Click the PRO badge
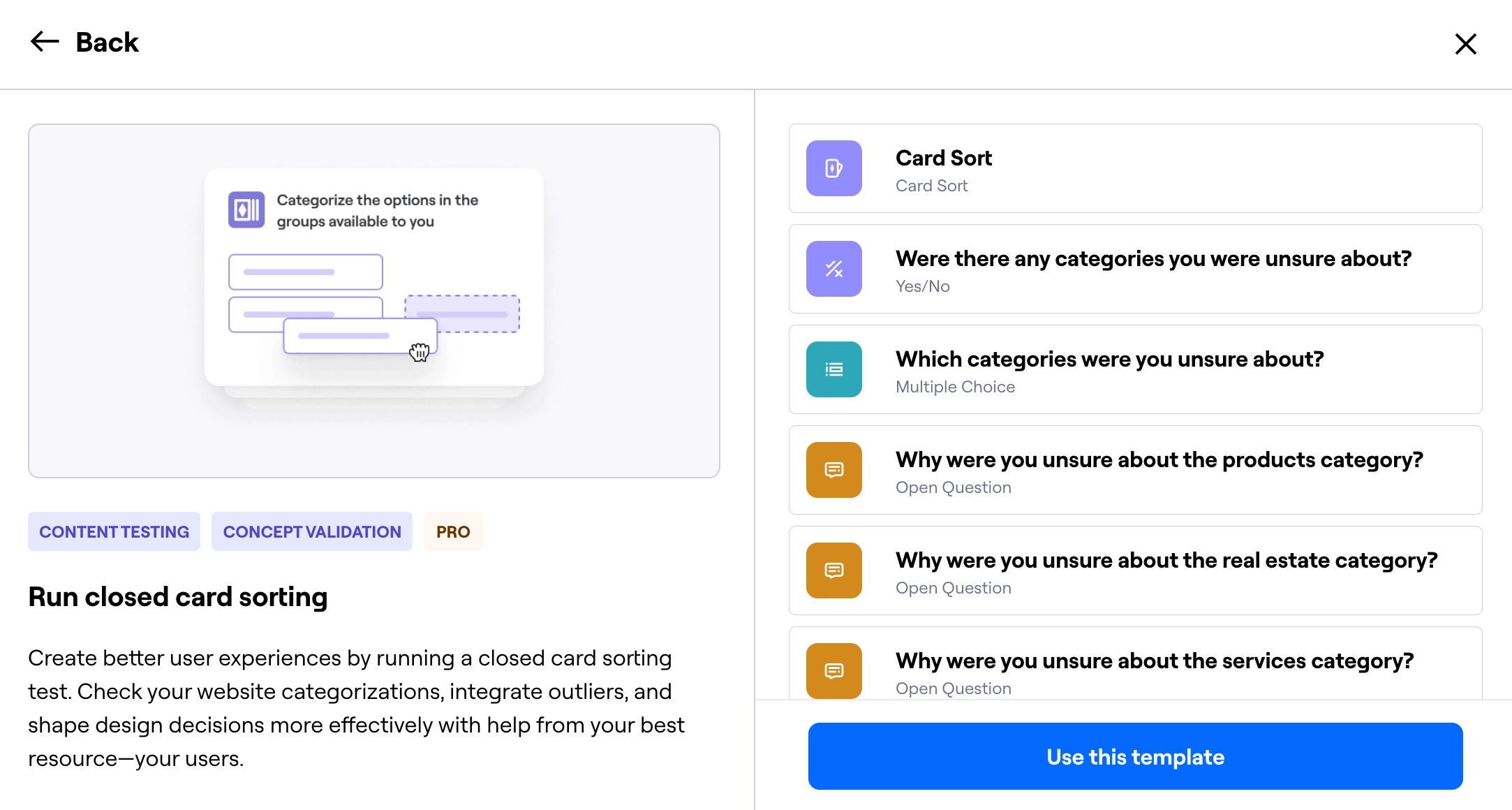This screenshot has width=1512, height=810. [453, 531]
